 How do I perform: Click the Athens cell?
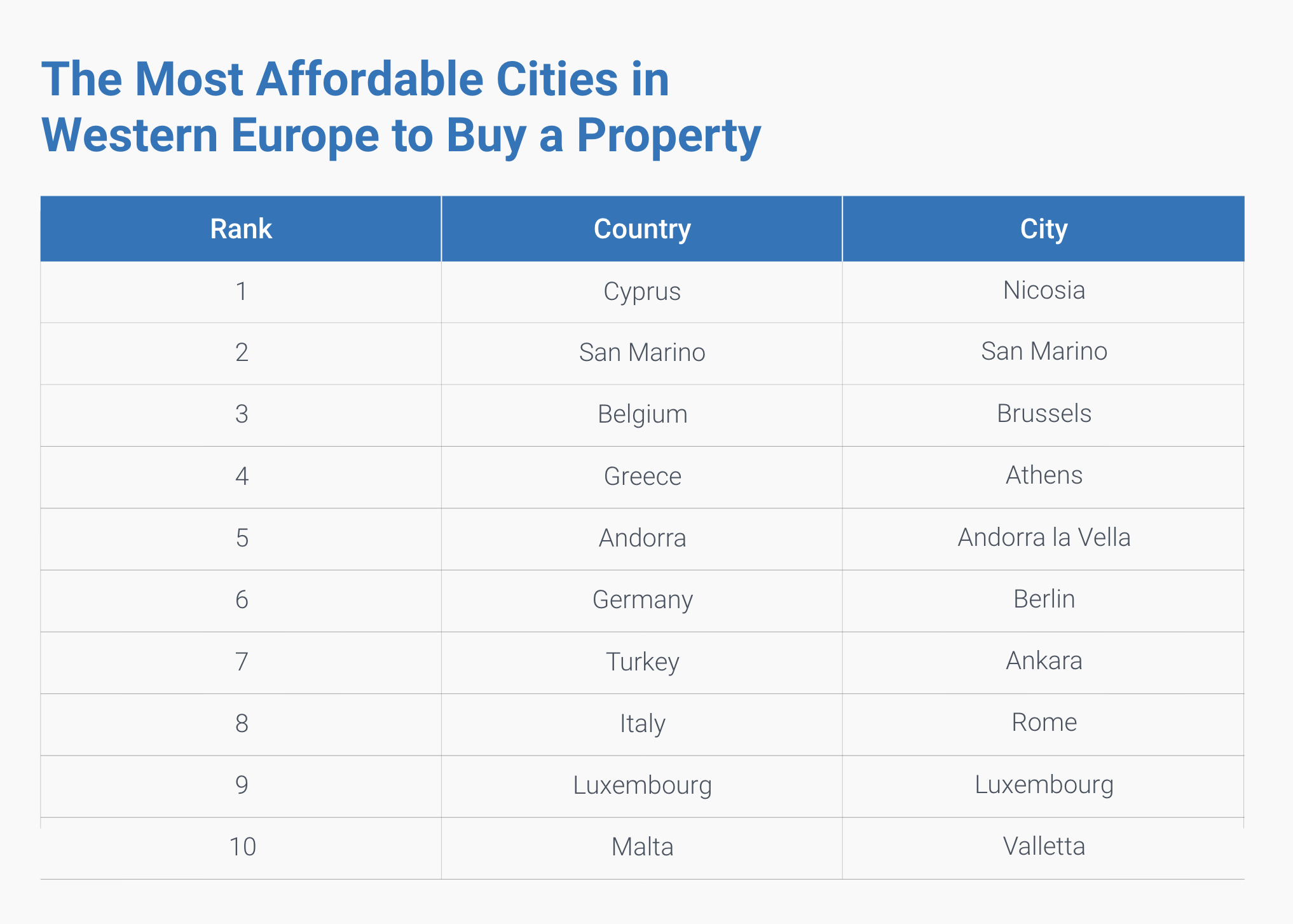click(x=1044, y=475)
